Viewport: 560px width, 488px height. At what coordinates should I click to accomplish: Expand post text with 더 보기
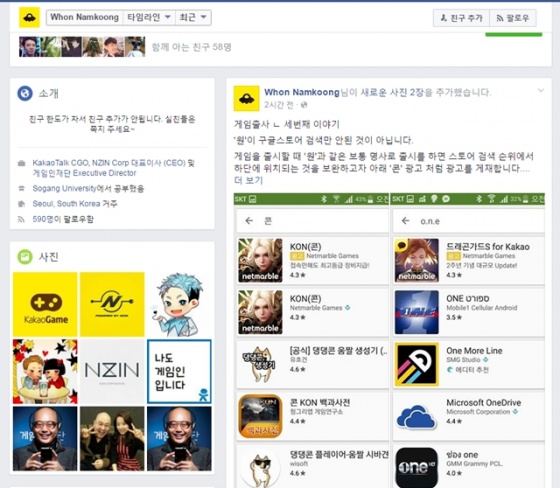(249, 180)
